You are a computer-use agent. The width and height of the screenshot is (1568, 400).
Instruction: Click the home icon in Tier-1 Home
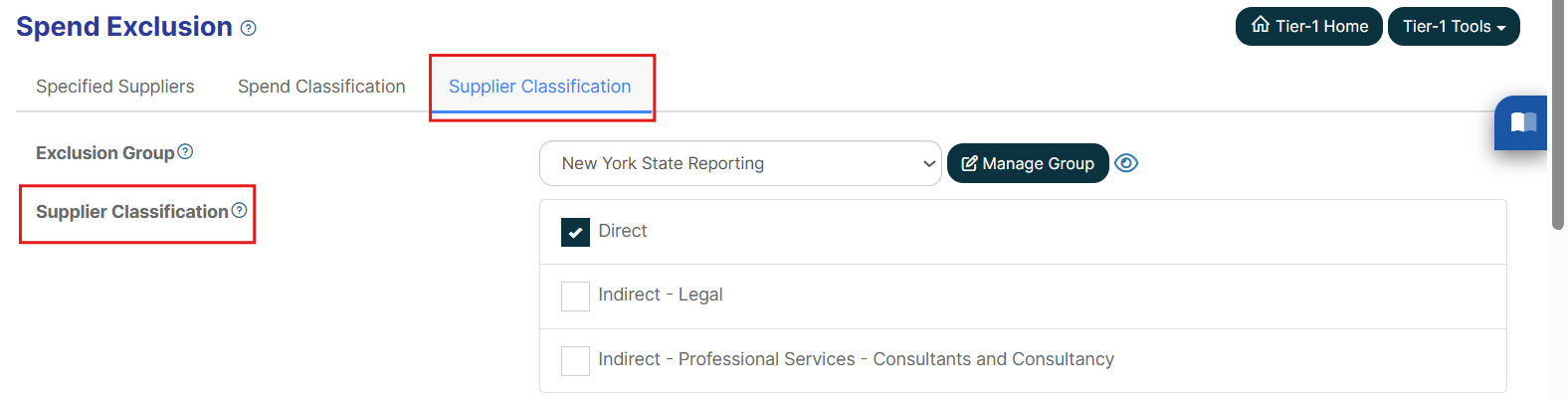click(x=1261, y=25)
